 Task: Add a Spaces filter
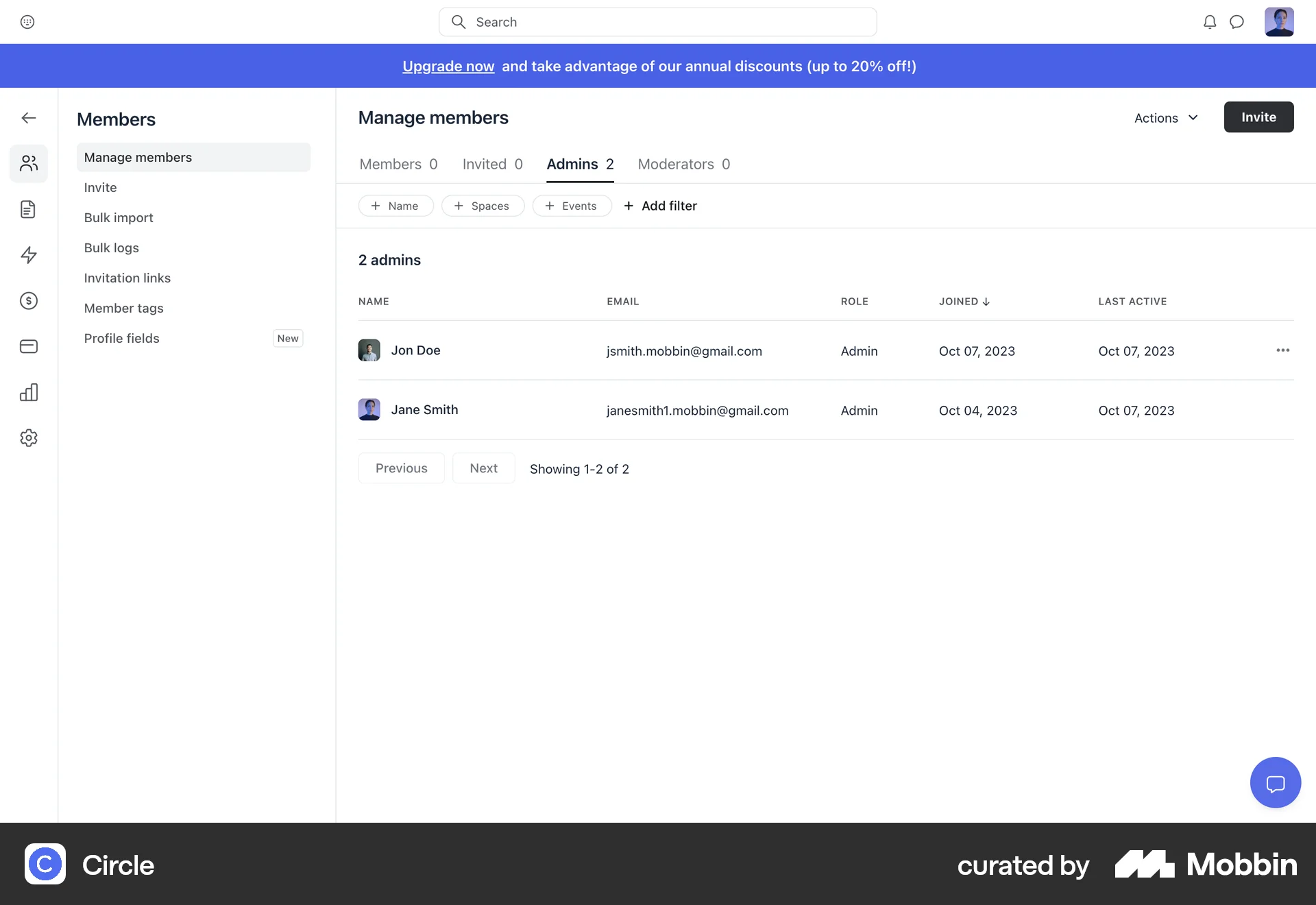483,206
